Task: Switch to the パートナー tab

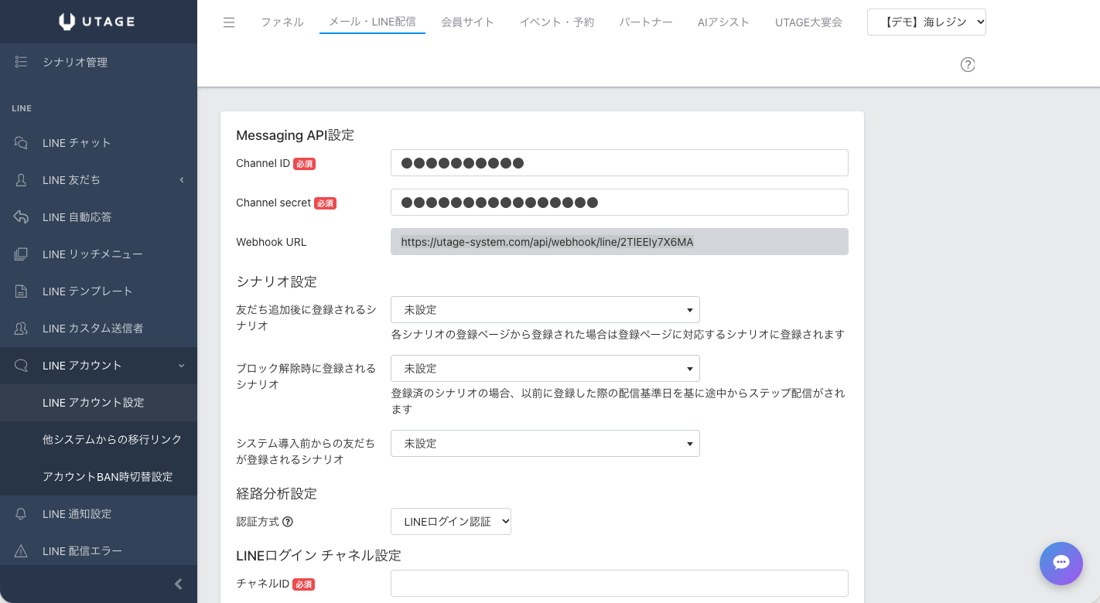Action: pyautogui.click(x=645, y=22)
